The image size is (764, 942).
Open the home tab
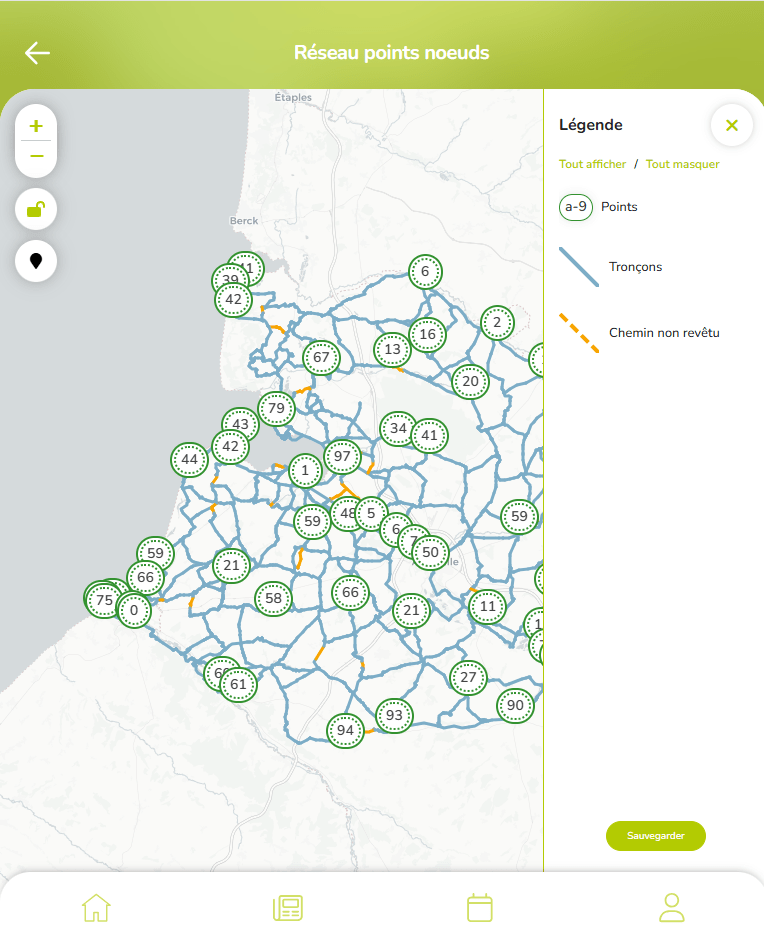click(96, 907)
